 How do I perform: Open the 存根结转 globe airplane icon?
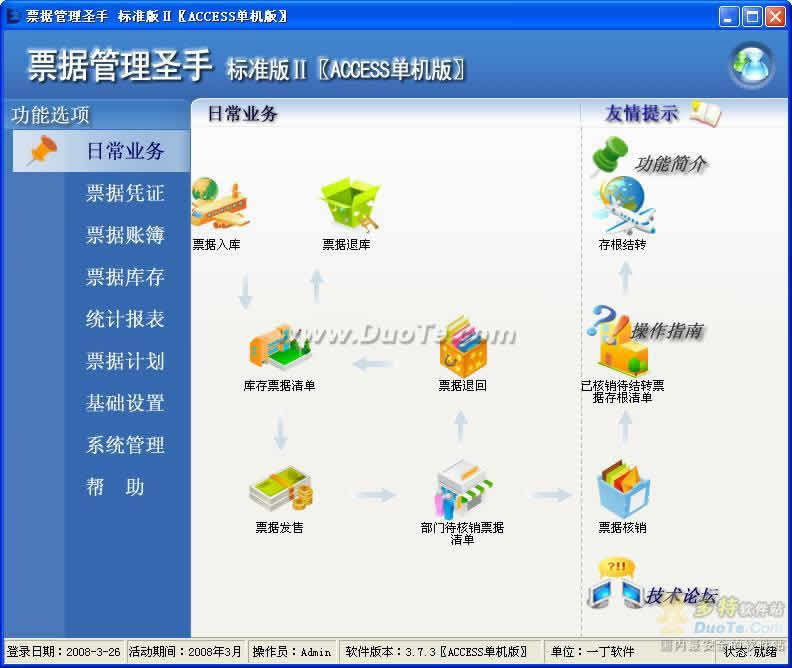pyautogui.click(x=623, y=205)
